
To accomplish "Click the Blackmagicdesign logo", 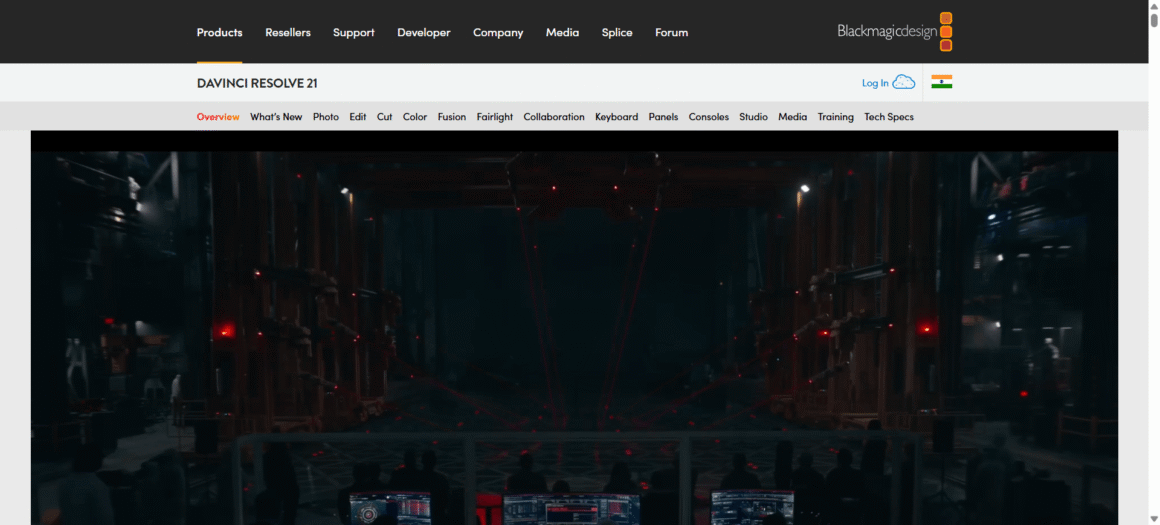I will pos(894,32).
